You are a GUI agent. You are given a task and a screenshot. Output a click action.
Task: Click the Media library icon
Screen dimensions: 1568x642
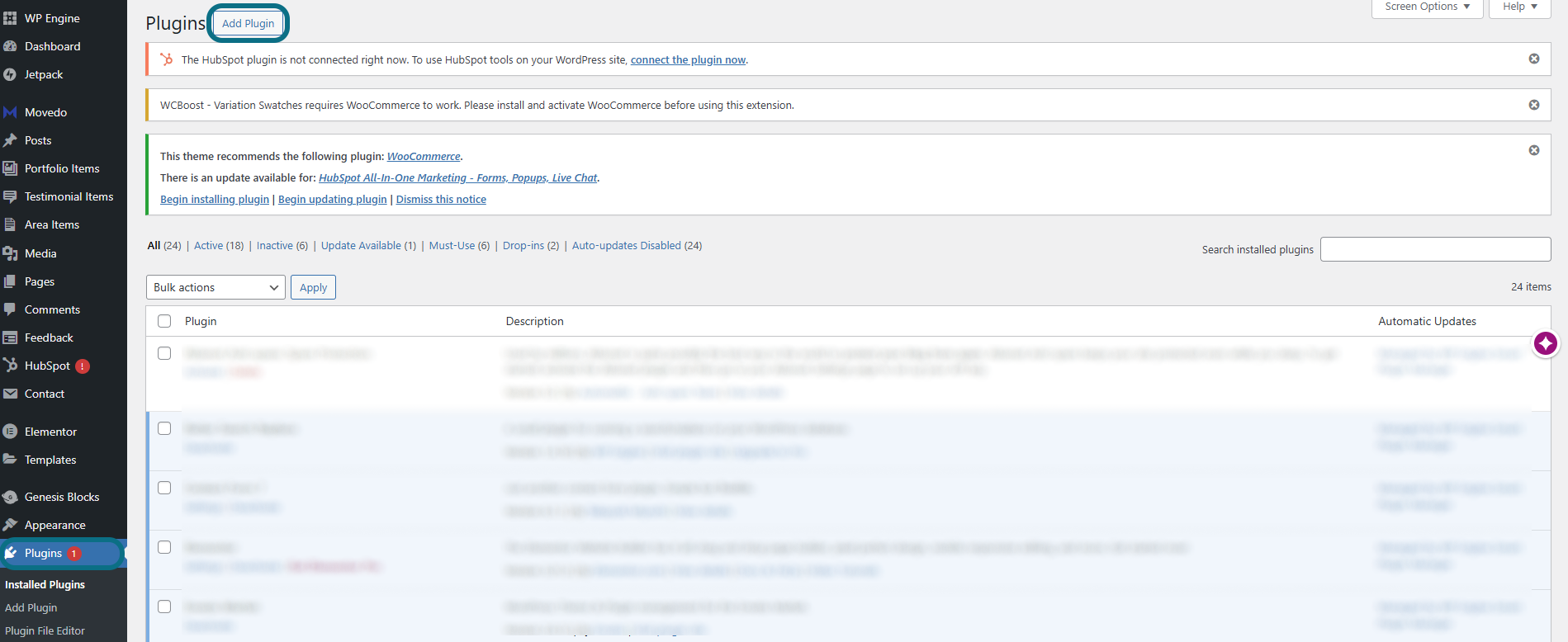10,253
